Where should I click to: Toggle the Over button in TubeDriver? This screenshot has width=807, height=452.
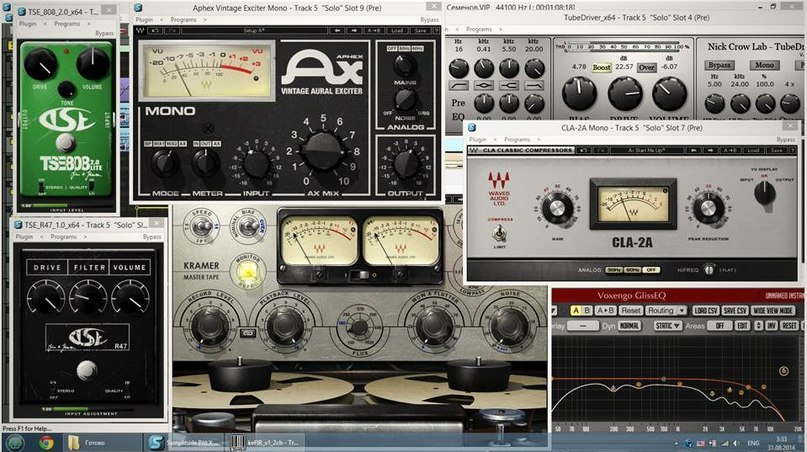point(646,67)
